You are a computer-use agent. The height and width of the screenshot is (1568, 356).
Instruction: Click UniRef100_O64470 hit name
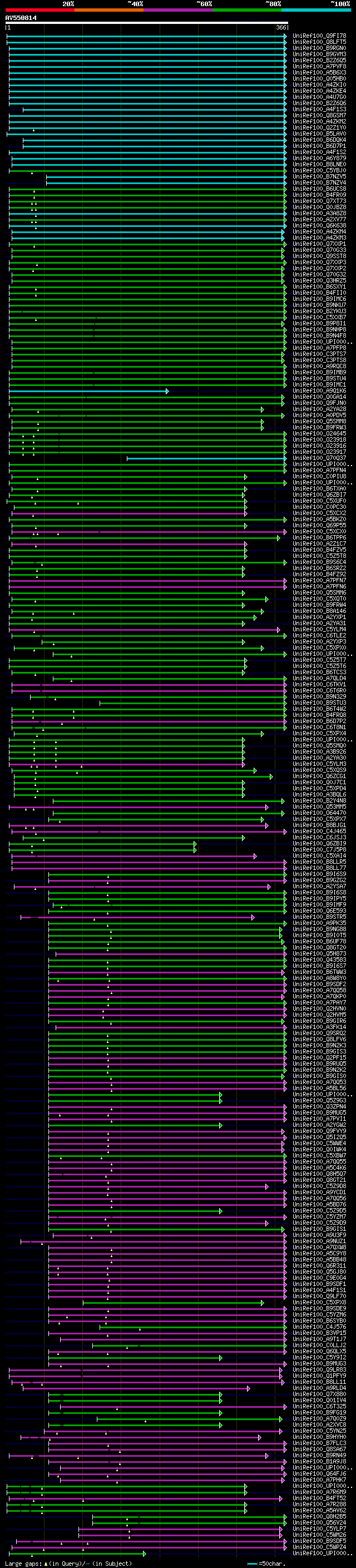tap(319, 813)
